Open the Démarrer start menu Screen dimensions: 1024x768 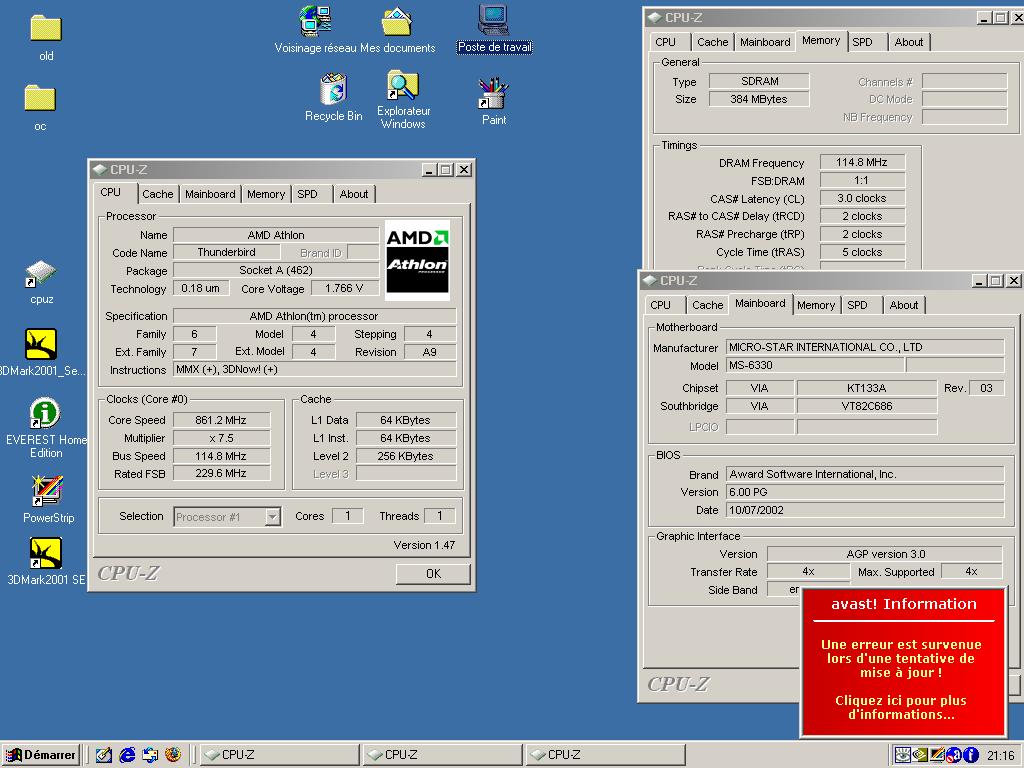[40, 755]
